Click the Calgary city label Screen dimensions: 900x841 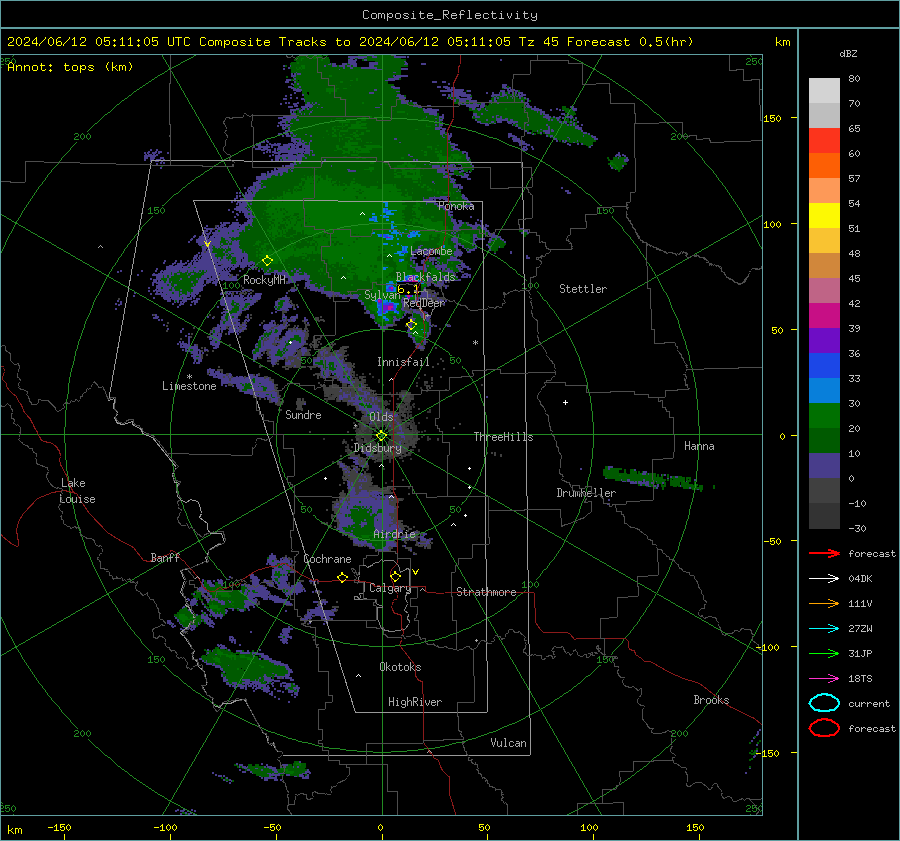tap(390, 588)
